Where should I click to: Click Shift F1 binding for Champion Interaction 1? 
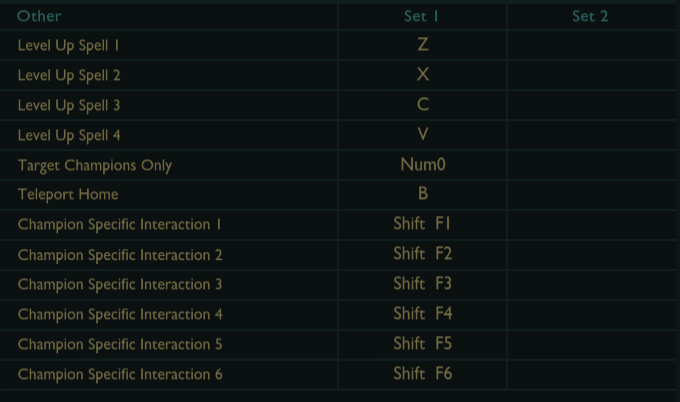coord(422,224)
